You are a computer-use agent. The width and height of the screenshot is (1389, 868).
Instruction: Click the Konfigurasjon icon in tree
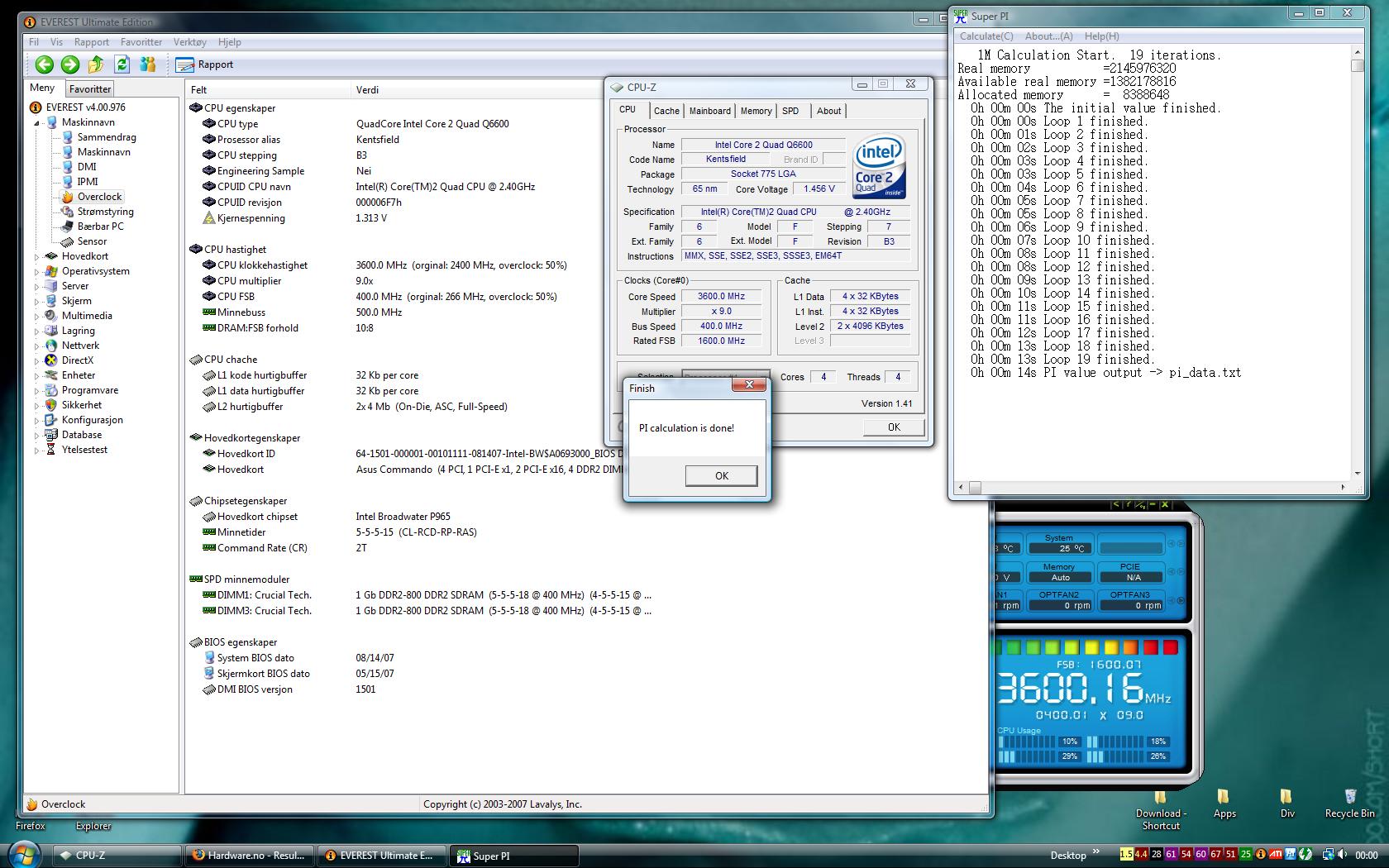[51, 420]
